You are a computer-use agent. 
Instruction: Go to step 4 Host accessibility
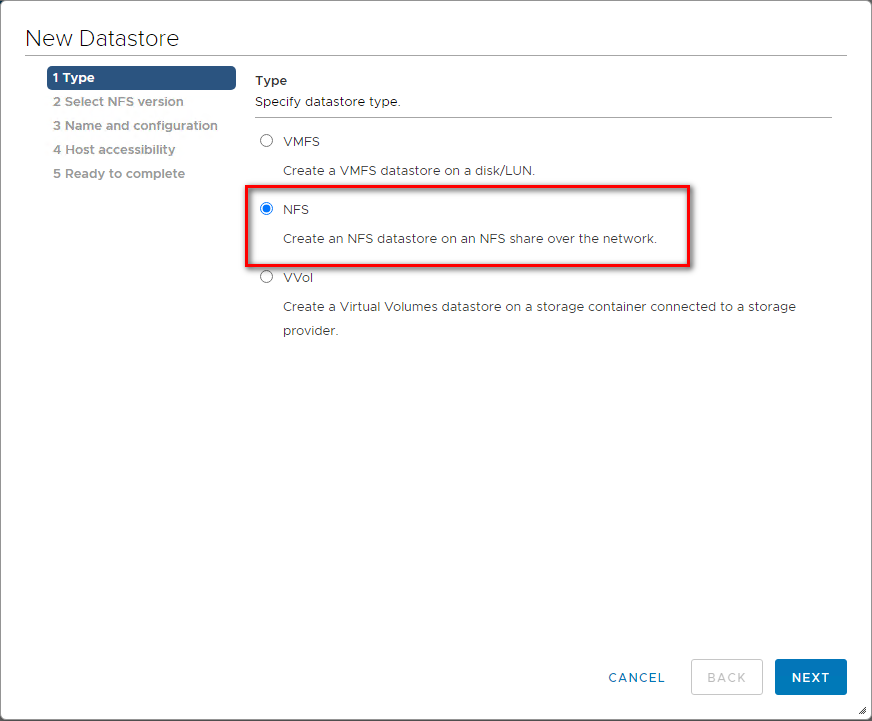[x=114, y=150]
